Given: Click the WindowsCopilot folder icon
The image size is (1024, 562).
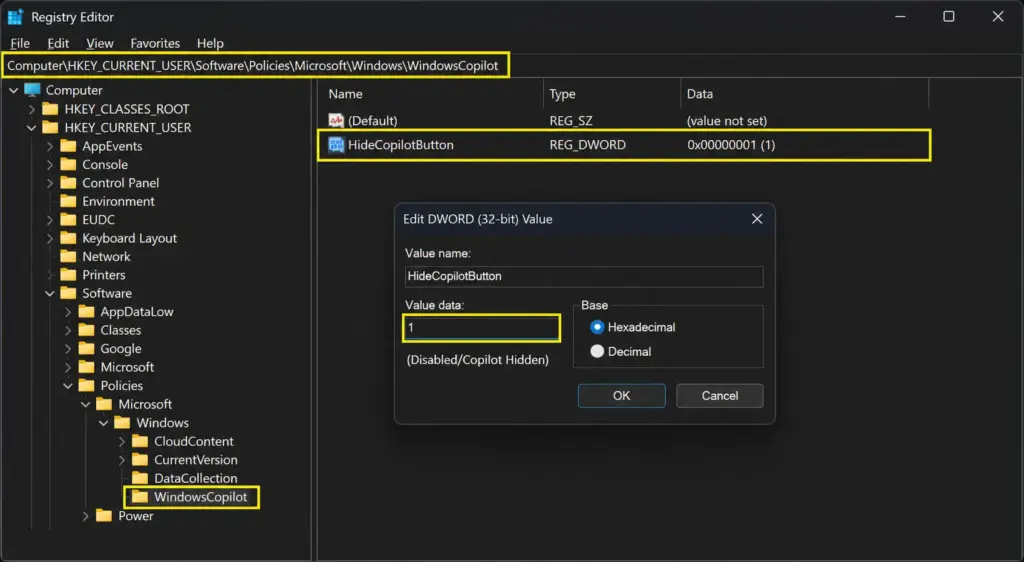Looking at the screenshot, I should click(x=140, y=497).
